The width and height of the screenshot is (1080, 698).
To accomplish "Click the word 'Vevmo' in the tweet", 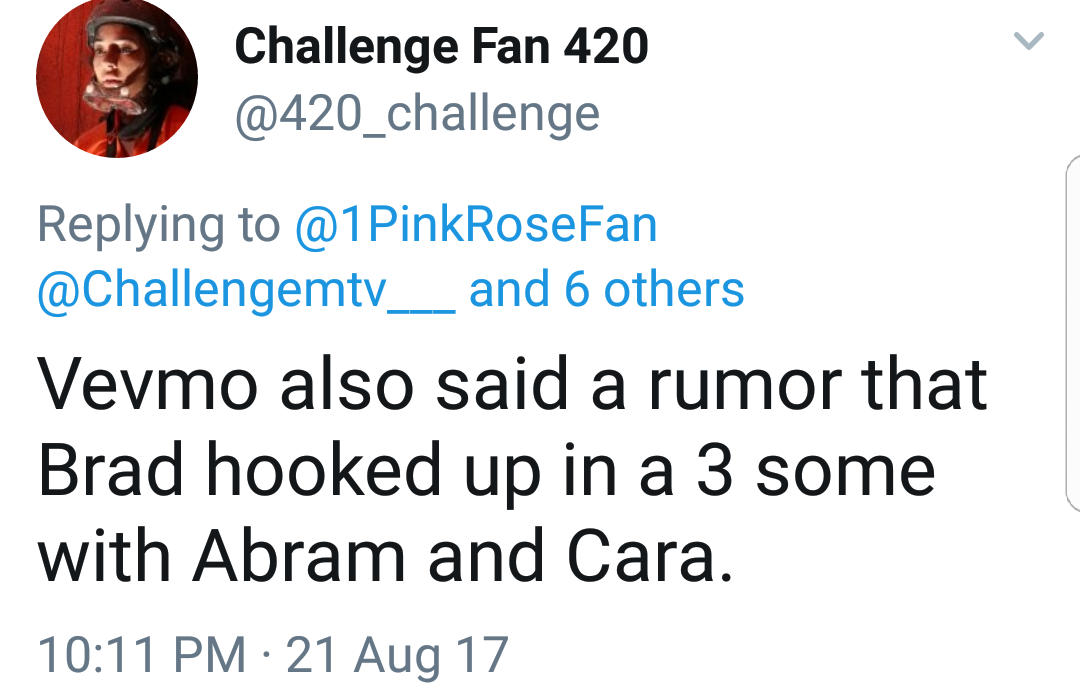I will (147, 384).
